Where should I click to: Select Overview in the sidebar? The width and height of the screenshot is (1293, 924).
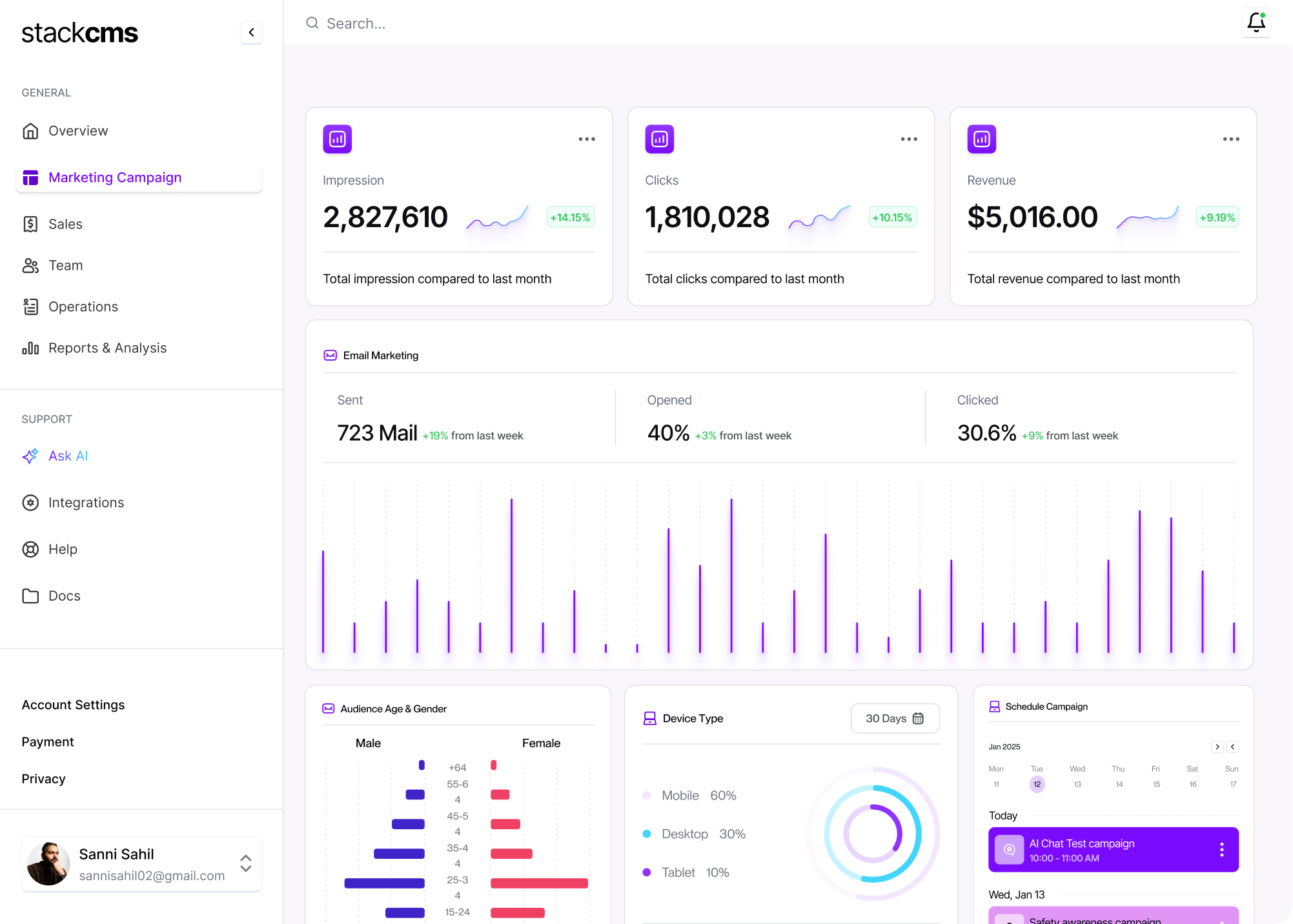point(77,130)
